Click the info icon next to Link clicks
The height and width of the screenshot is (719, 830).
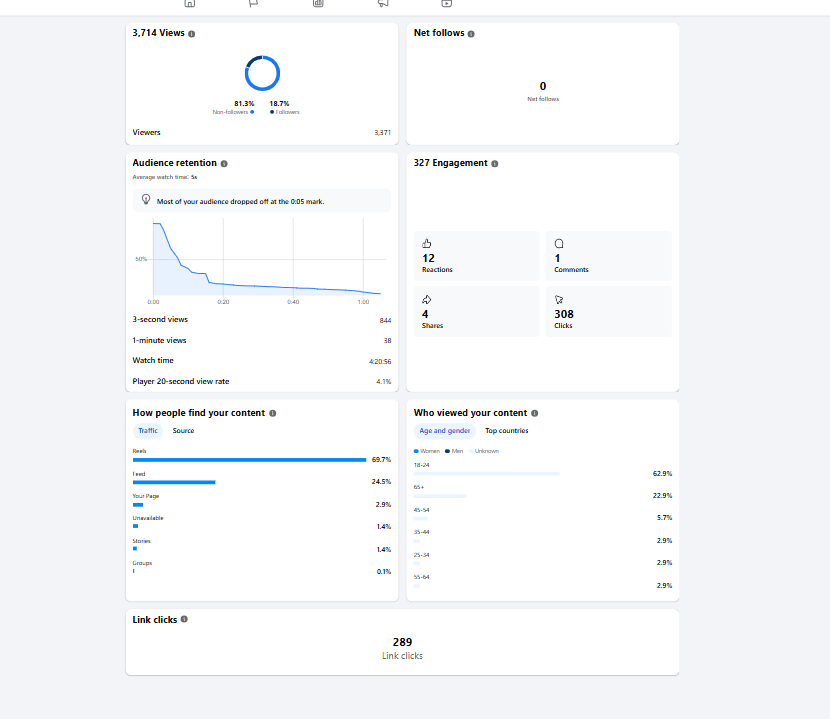pos(184,619)
